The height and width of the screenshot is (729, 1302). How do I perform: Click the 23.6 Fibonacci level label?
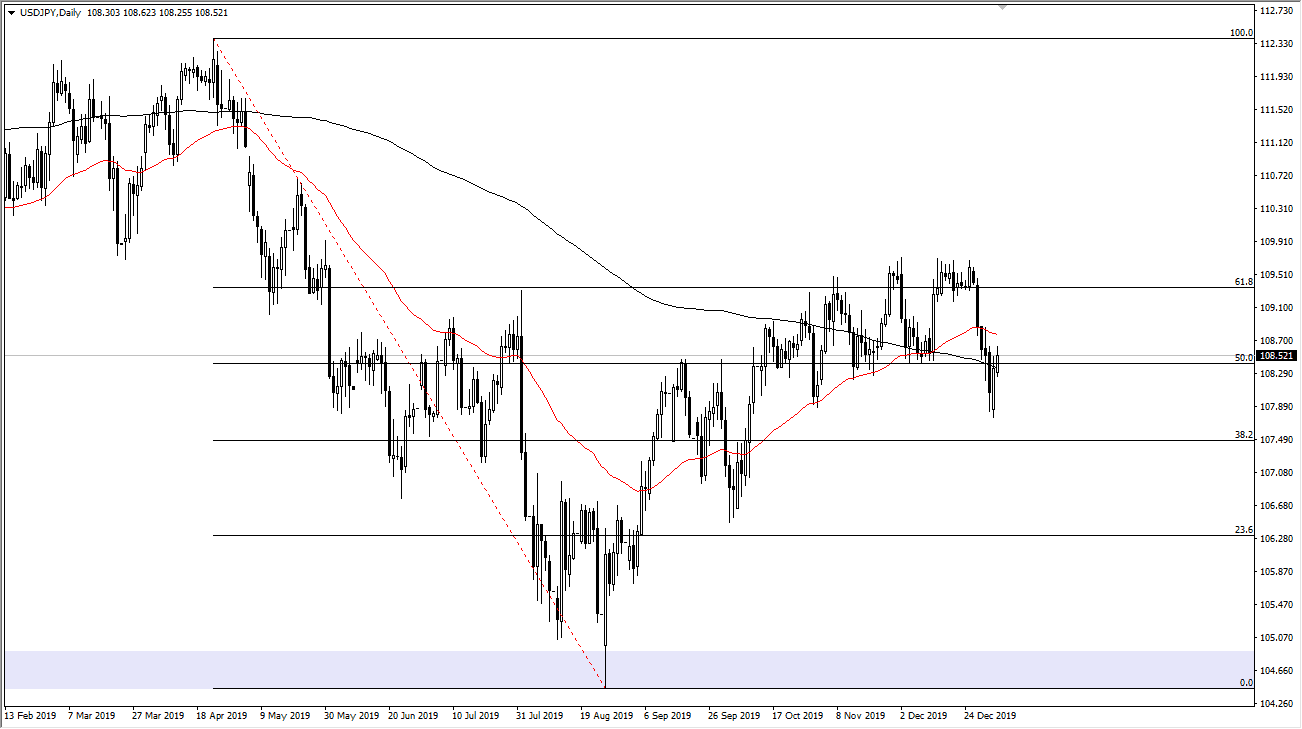1245,527
